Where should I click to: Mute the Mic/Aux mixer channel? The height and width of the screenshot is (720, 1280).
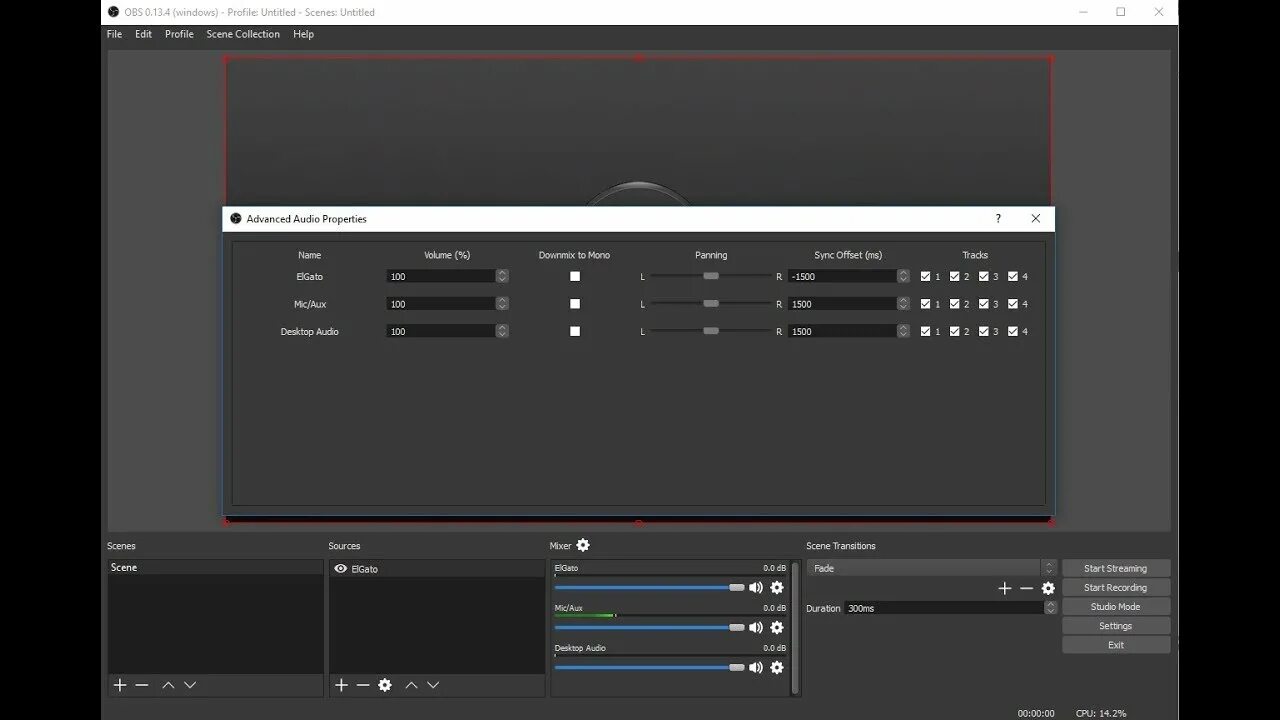756,628
